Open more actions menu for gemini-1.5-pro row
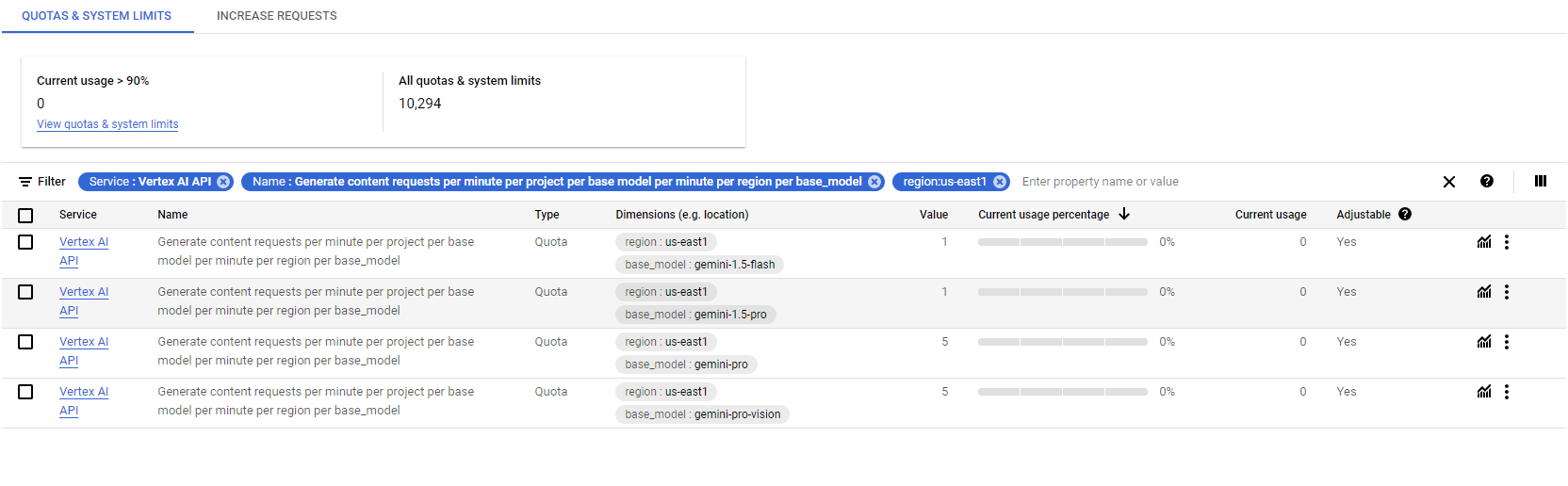The width and height of the screenshot is (1568, 486). pos(1507,292)
